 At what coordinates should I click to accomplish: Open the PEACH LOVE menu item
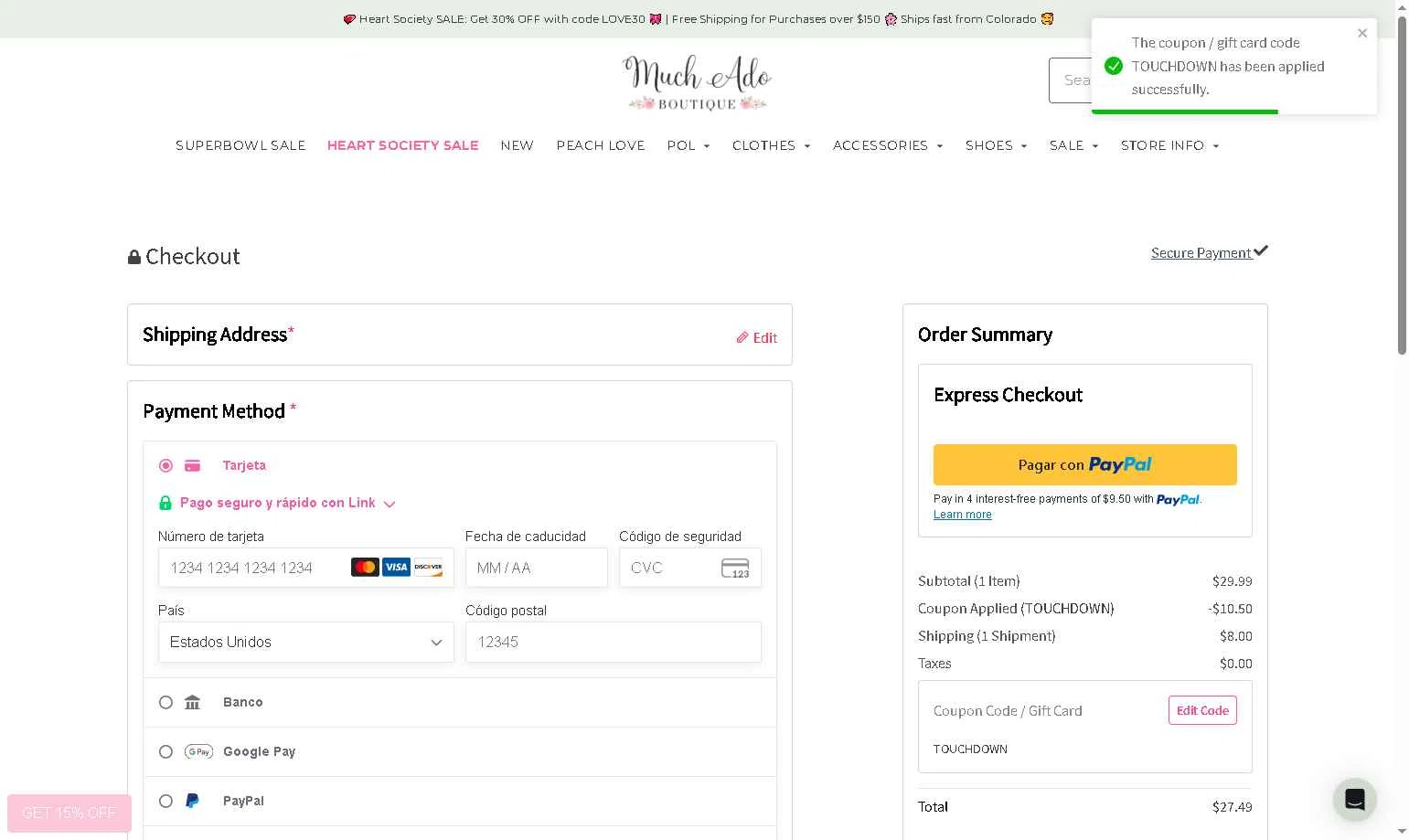(x=601, y=145)
